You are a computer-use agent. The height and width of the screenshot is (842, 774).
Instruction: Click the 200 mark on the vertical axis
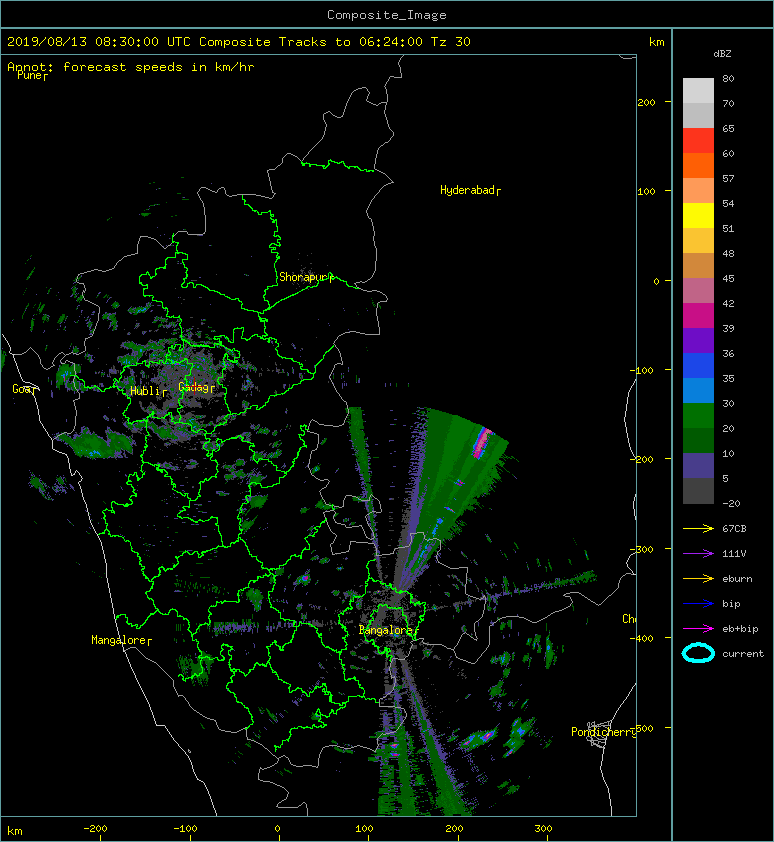[647, 102]
